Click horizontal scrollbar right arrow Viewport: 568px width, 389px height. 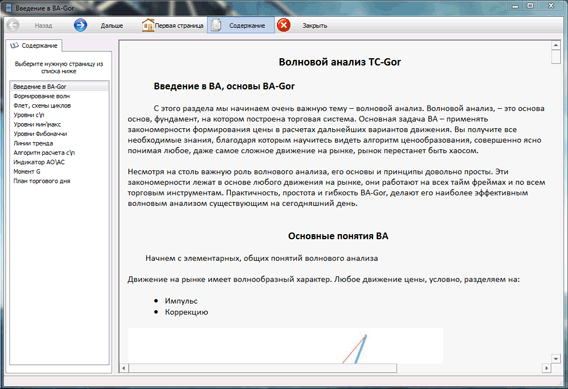click(x=546, y=368)
